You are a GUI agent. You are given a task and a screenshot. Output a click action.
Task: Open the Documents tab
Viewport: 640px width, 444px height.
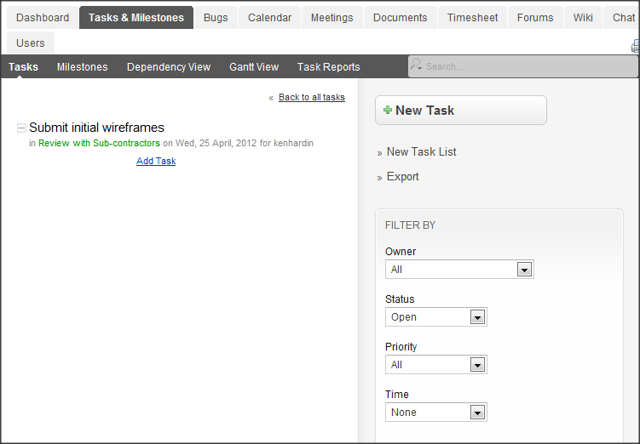click(400, 18)
